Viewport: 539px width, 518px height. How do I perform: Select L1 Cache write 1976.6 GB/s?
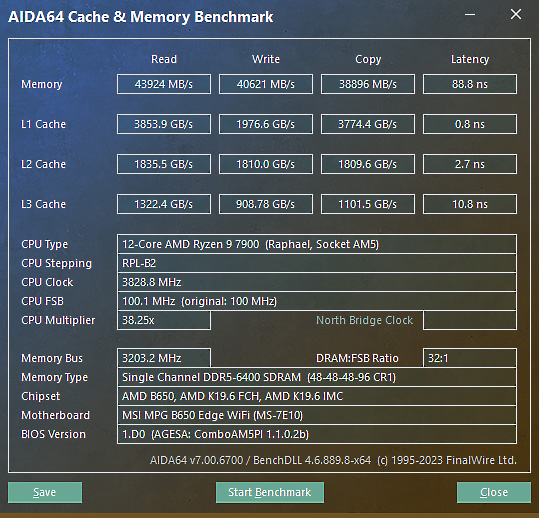click(x=266, y=124)
